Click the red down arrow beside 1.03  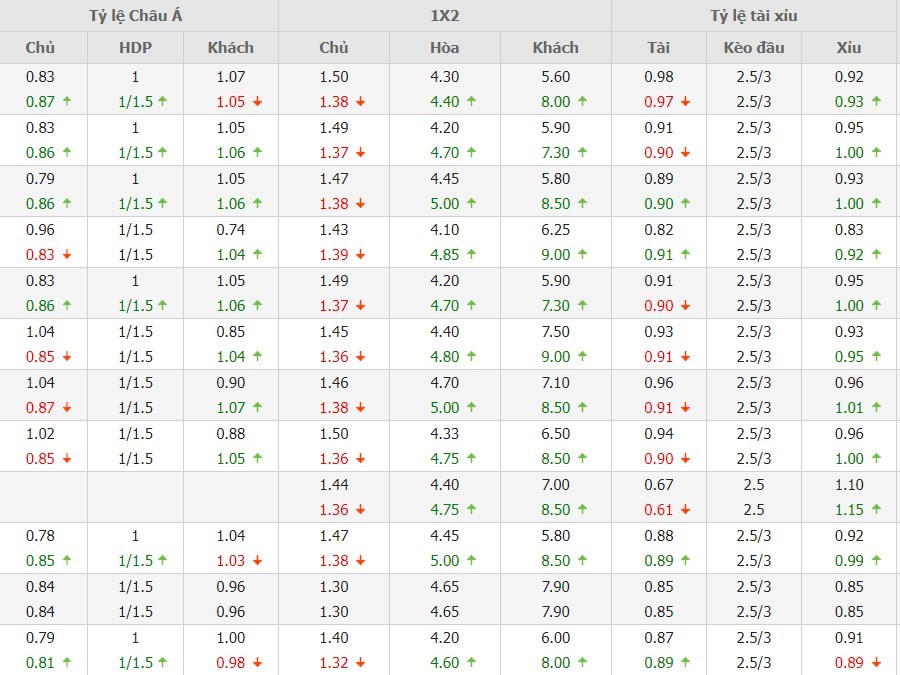[257, 561]
